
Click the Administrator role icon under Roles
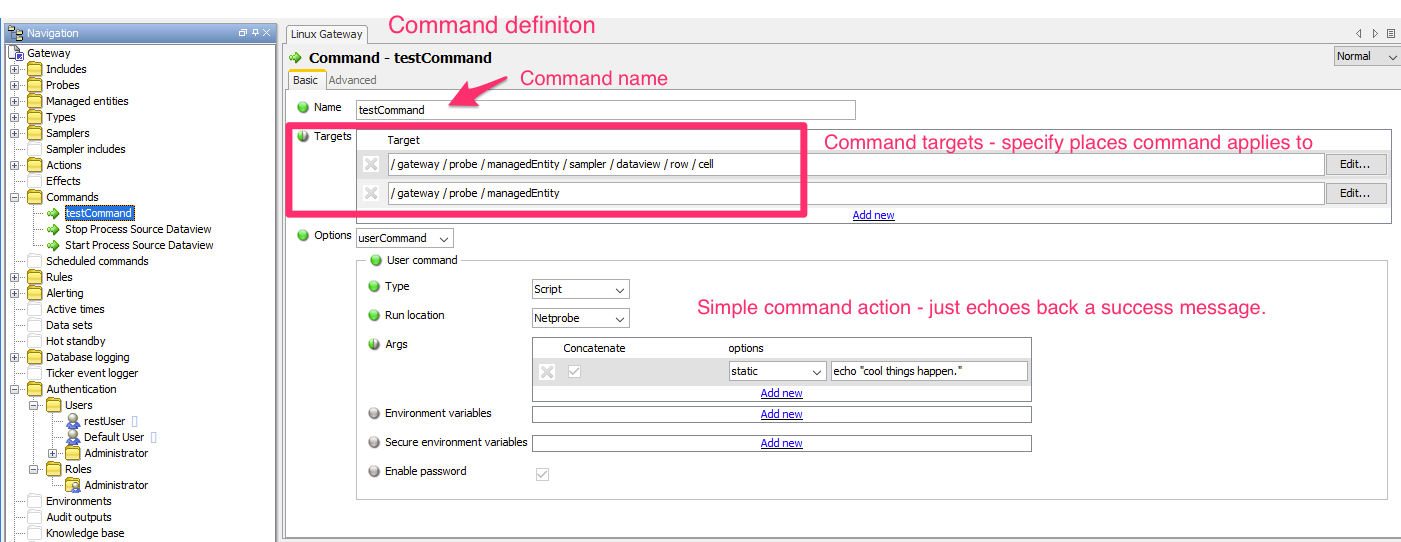pos(72,485)
